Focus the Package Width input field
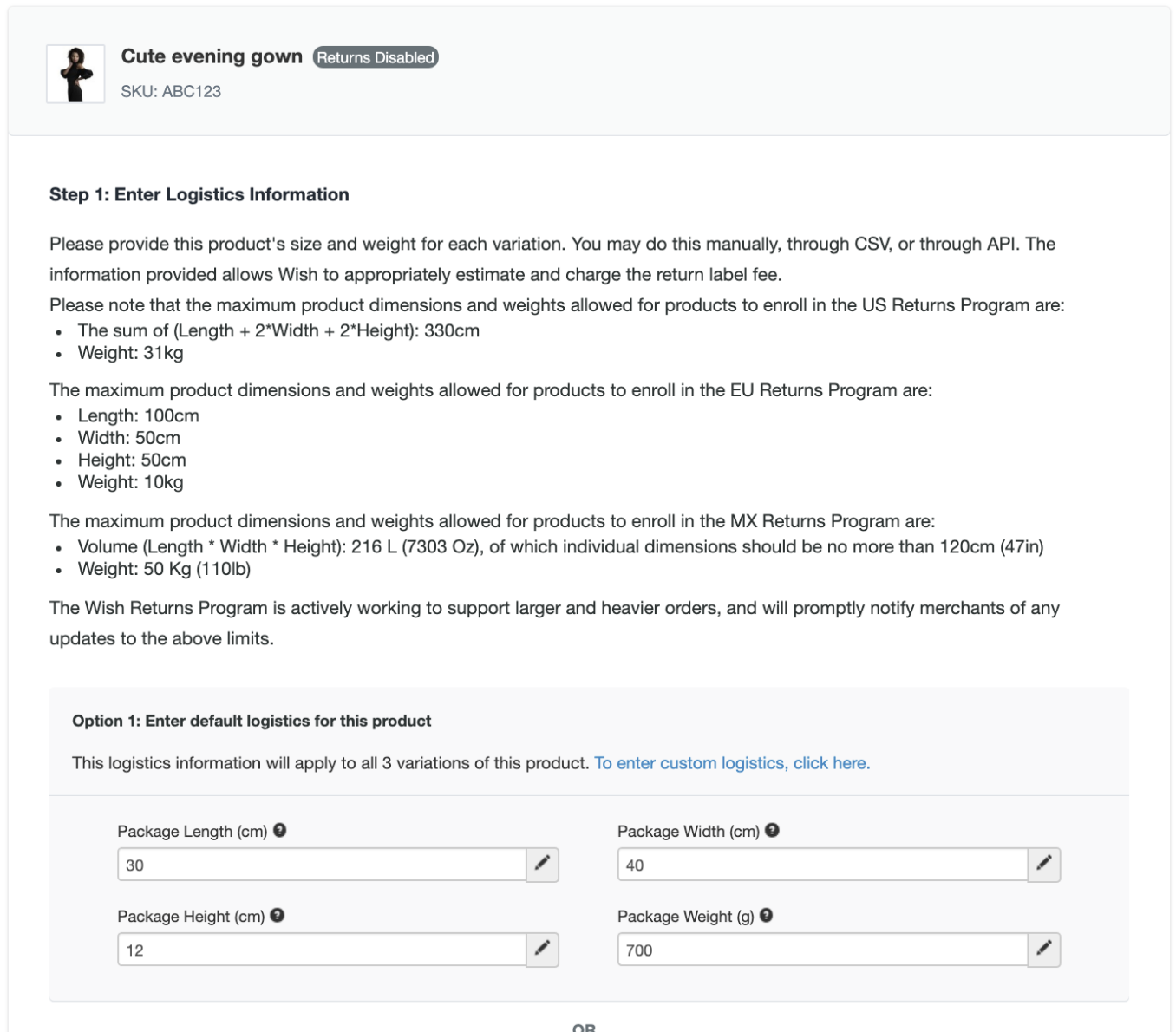The image size is (1176, 1032). point(822,865)
